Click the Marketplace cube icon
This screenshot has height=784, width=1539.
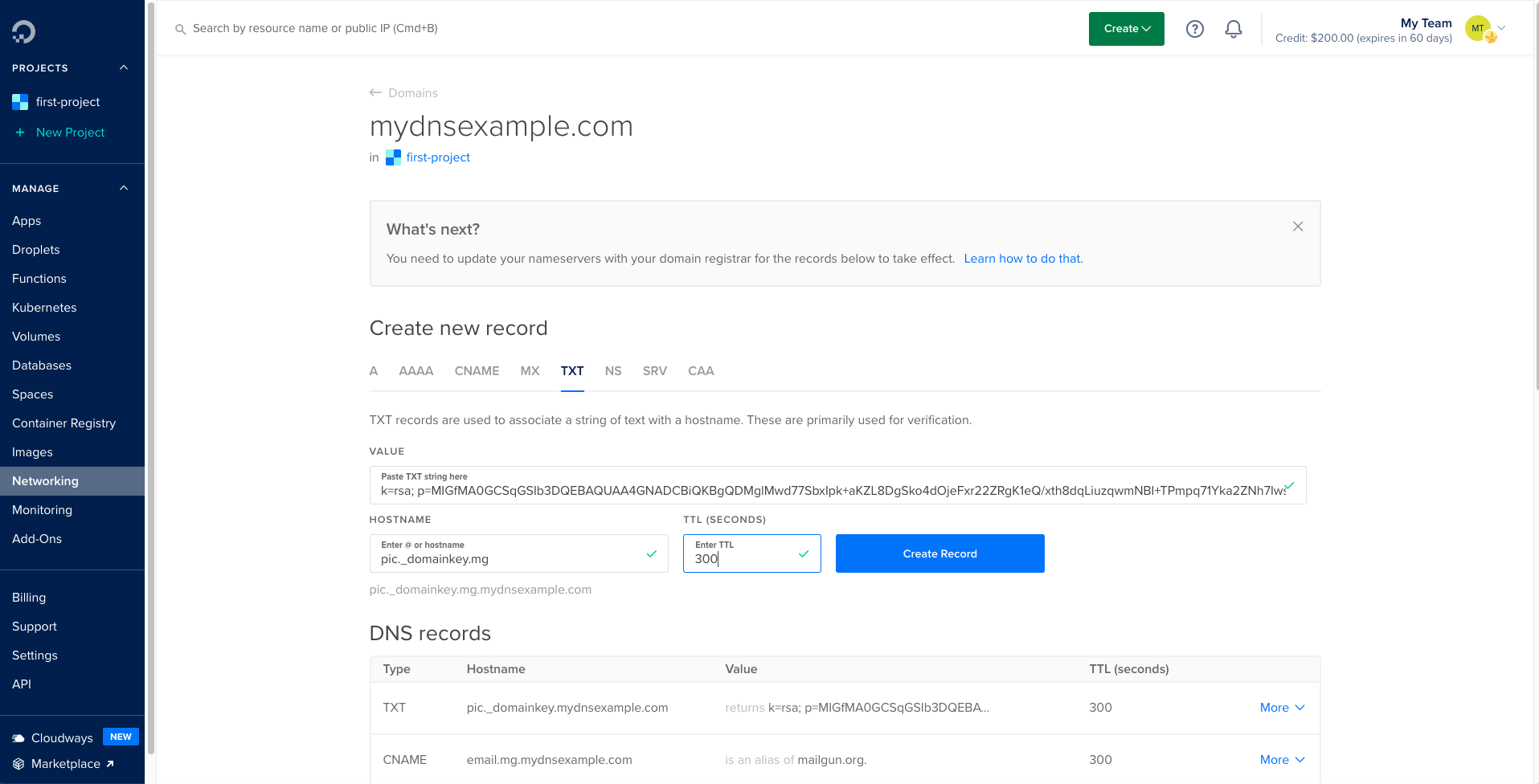click(18, 764)
